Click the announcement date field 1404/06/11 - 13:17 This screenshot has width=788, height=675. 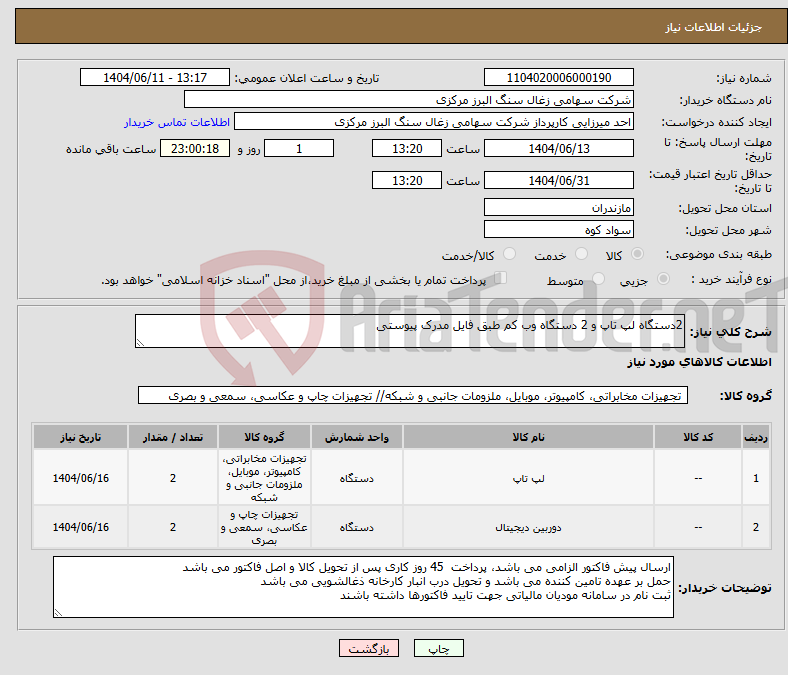click(155, 77)
